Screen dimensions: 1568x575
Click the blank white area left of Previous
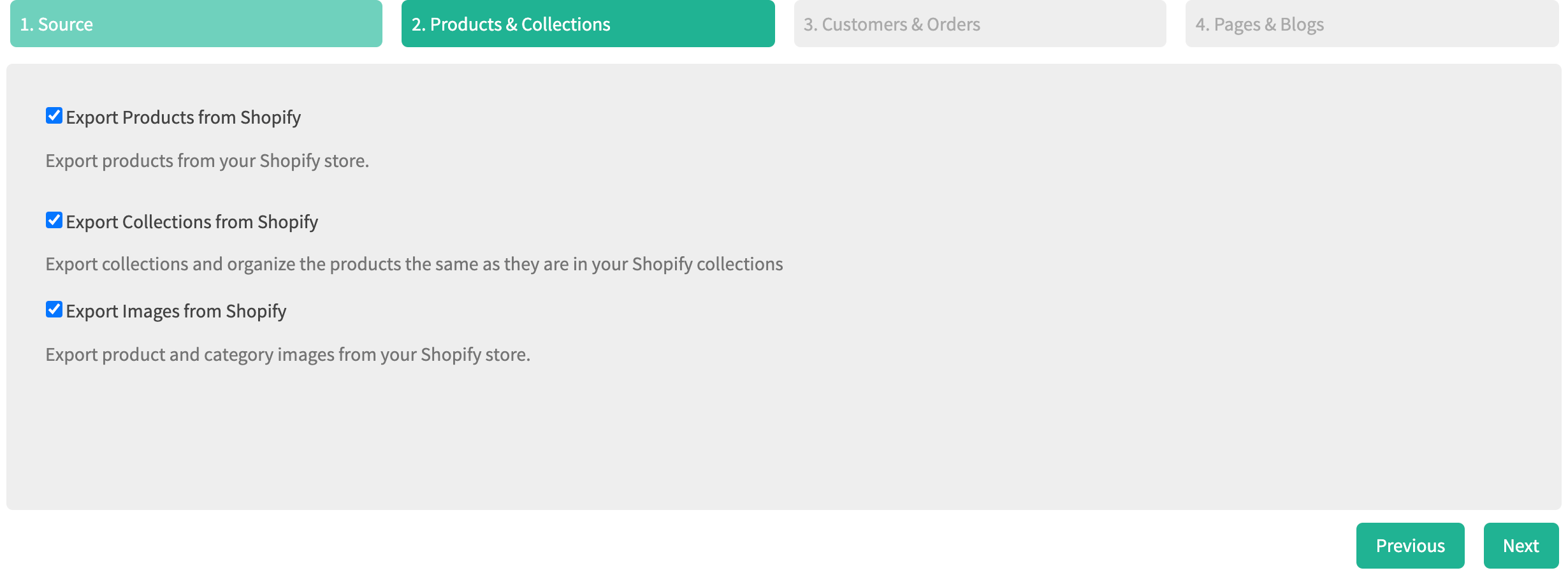point(637,546)
